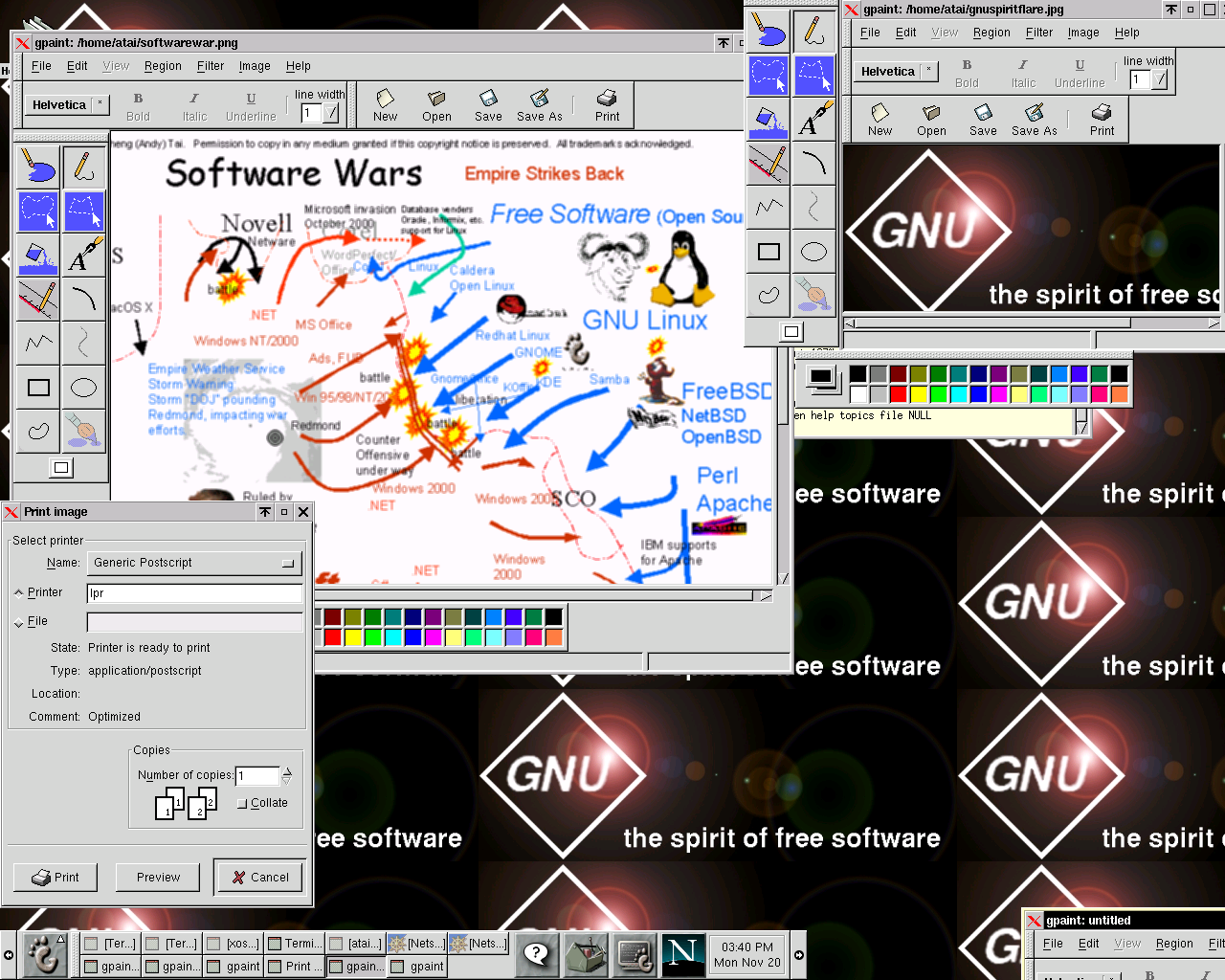Viewport: 1225px width, 980px height.
Task: Pick the arc tool in softwarewar palette
Action: [83, 300]
